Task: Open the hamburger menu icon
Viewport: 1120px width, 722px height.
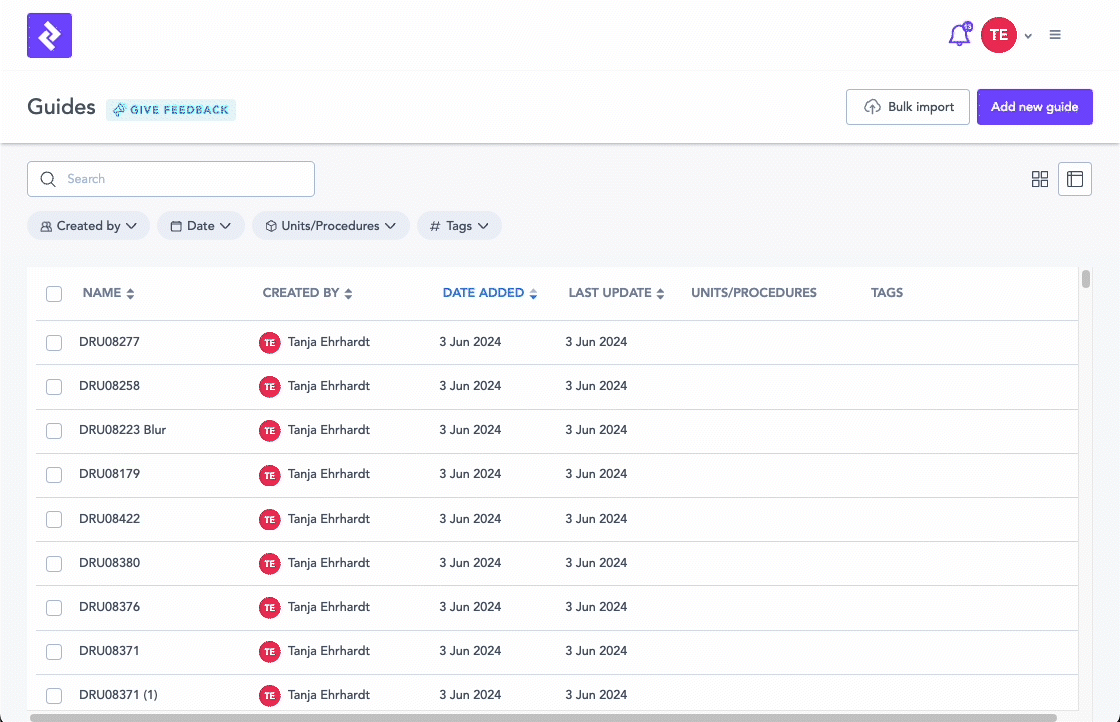Action: [x=1055, y=35]
